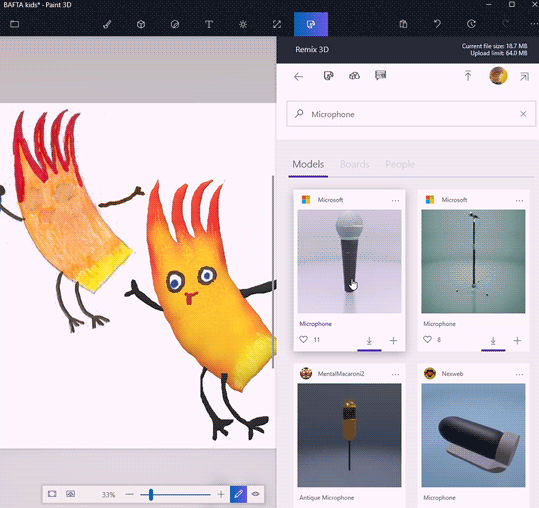Toggle the edit pencil mode button
The image size is (539, 508).
pyautogui.click(x=239, y=494)
